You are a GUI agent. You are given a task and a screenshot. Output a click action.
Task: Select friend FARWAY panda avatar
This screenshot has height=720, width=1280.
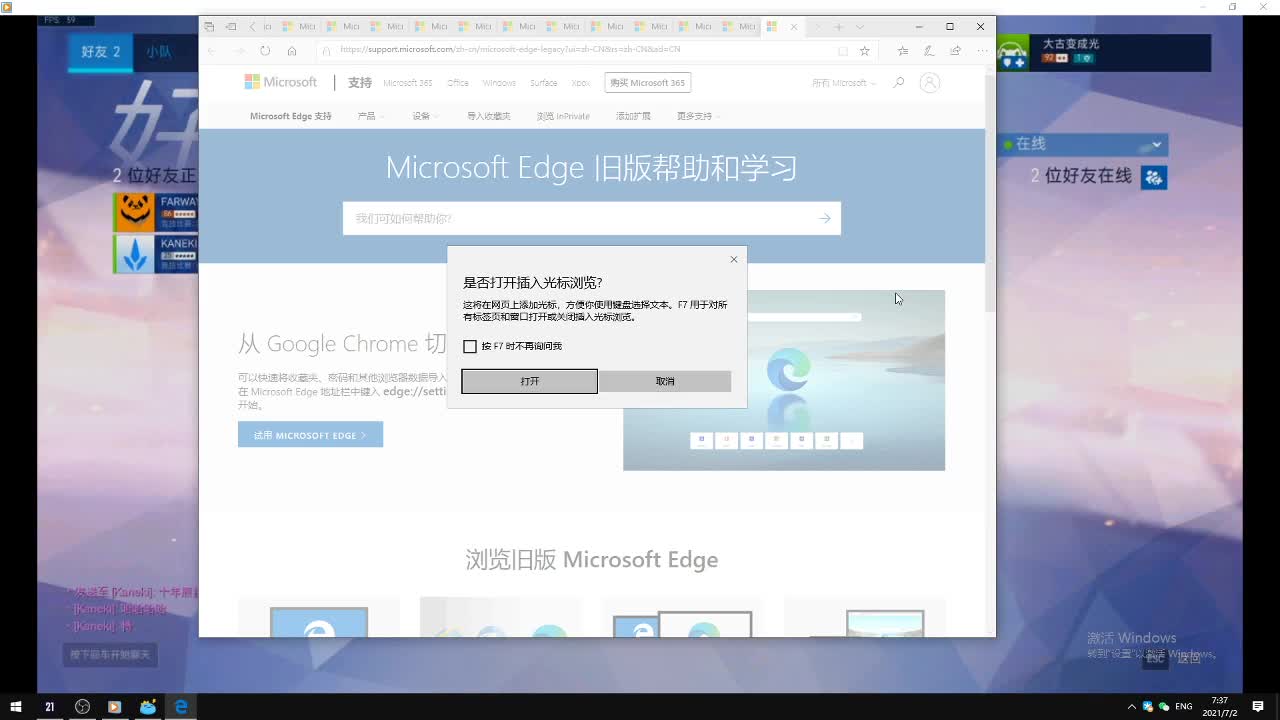[x=134, y=211]
